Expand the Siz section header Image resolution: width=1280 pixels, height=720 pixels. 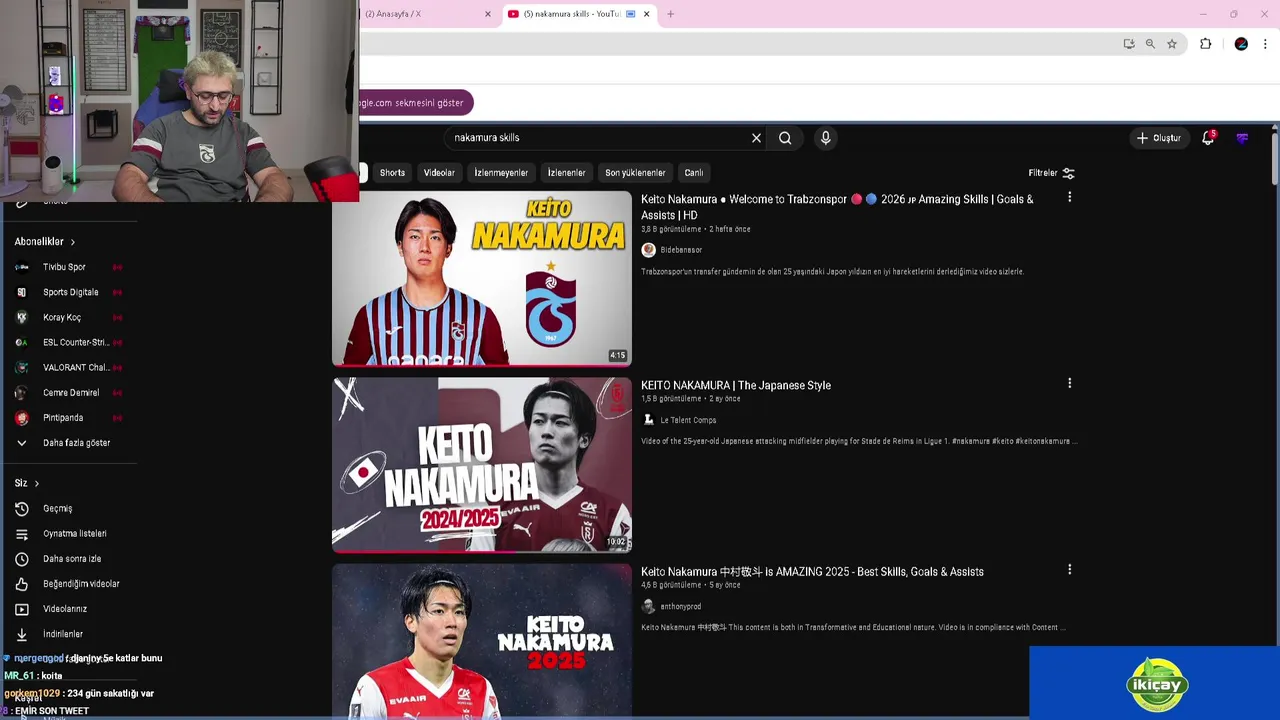(x=26, y=483)
